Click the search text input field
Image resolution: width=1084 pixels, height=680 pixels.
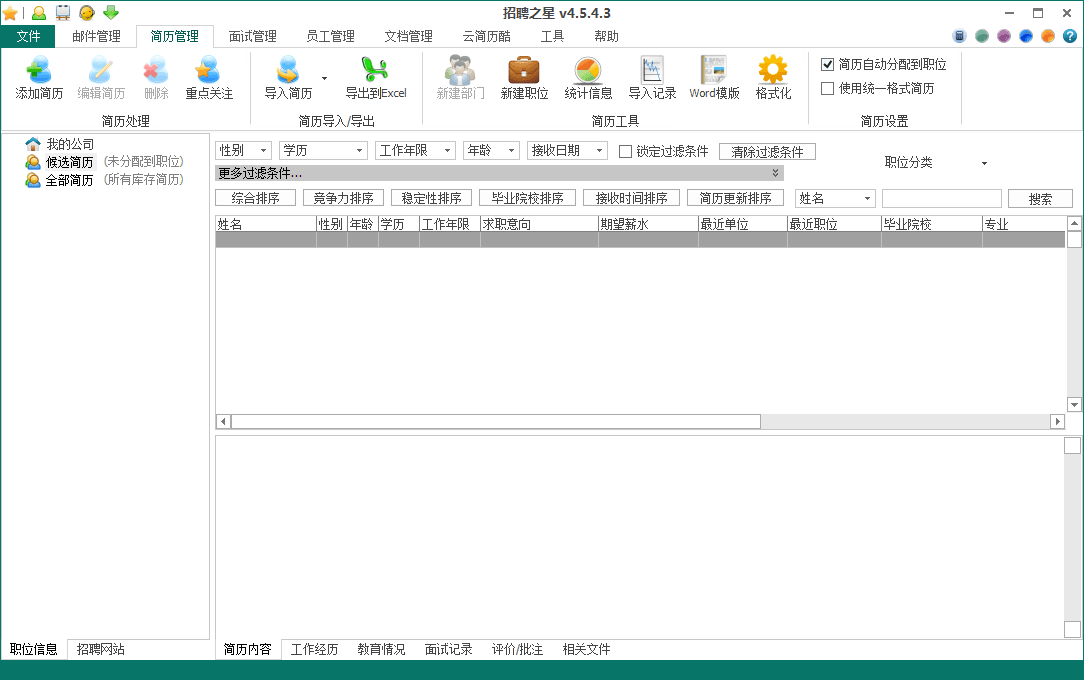point(941,199)
